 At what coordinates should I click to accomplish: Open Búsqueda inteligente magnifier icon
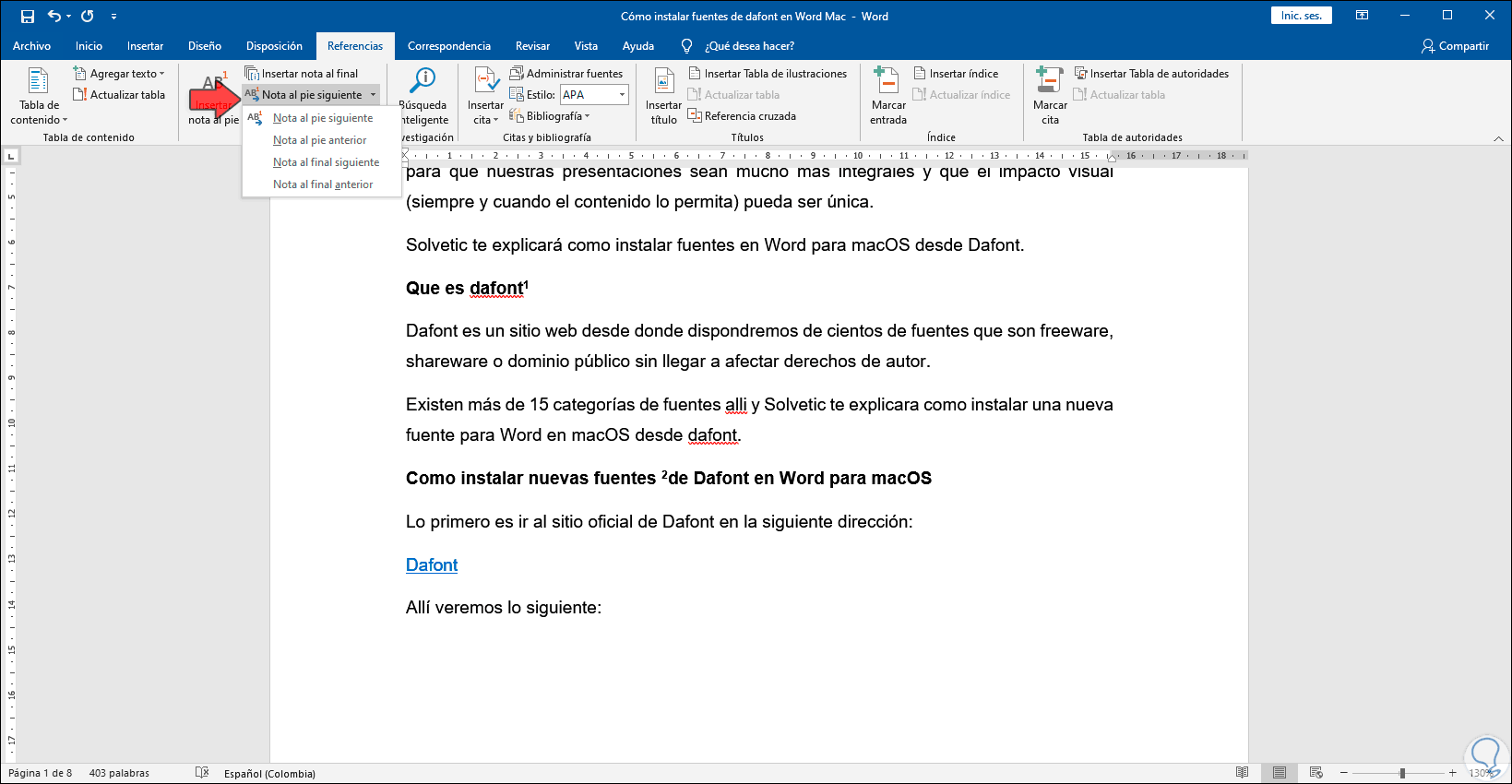(423, 80)
